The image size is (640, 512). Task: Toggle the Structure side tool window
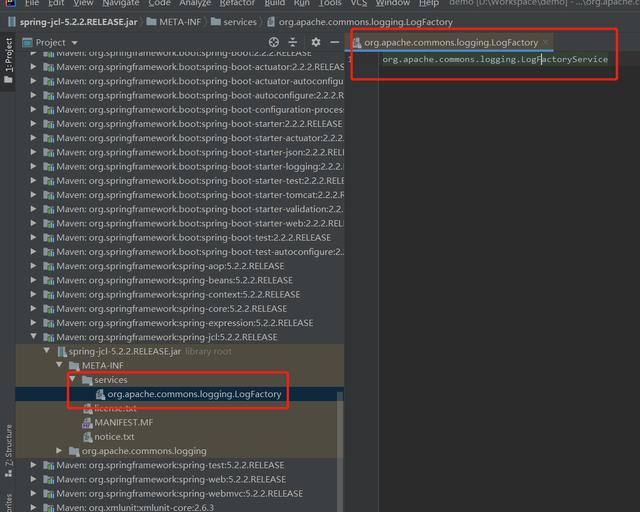[8, 450]
